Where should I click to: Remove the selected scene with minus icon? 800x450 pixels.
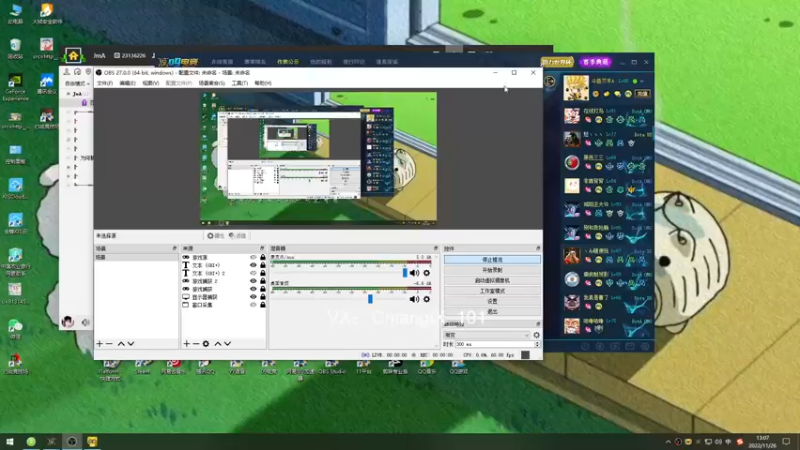109,344
